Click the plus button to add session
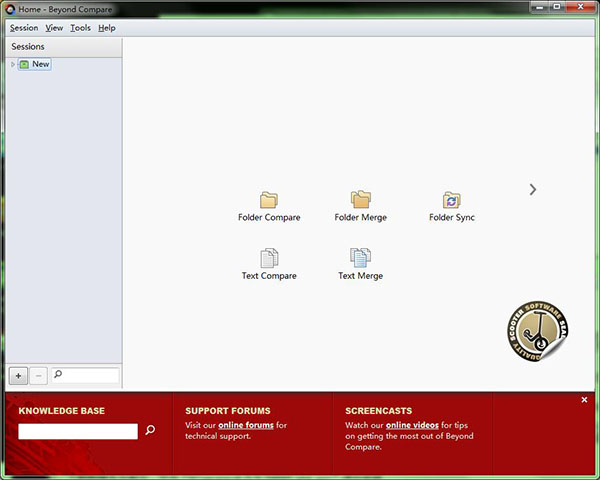This screenshot has width=600, height=480. coord(18,376)
